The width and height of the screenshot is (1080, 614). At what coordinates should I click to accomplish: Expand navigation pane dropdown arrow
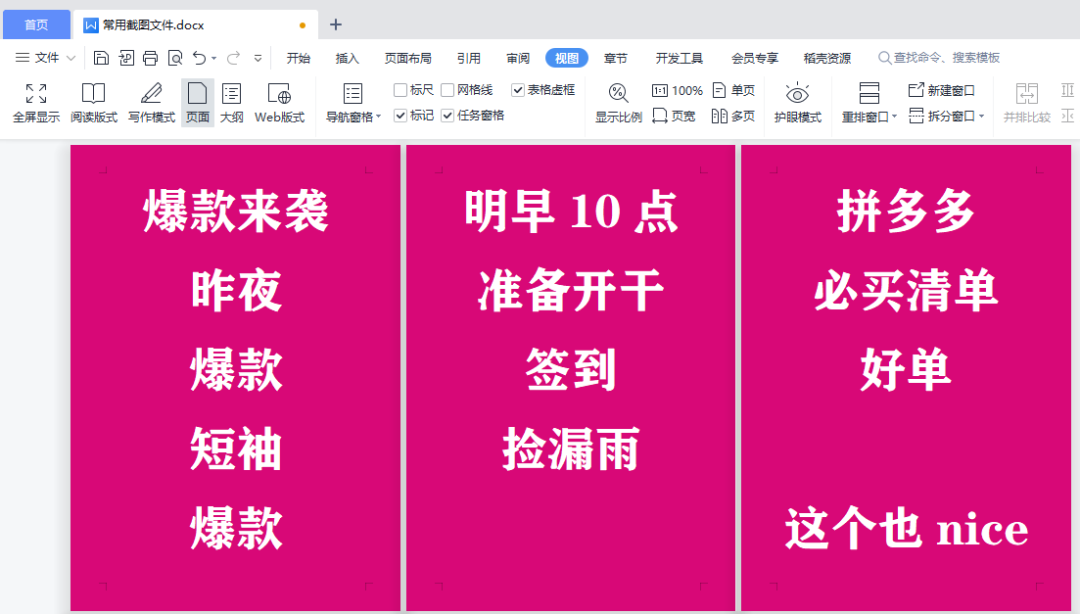[378, 116]
